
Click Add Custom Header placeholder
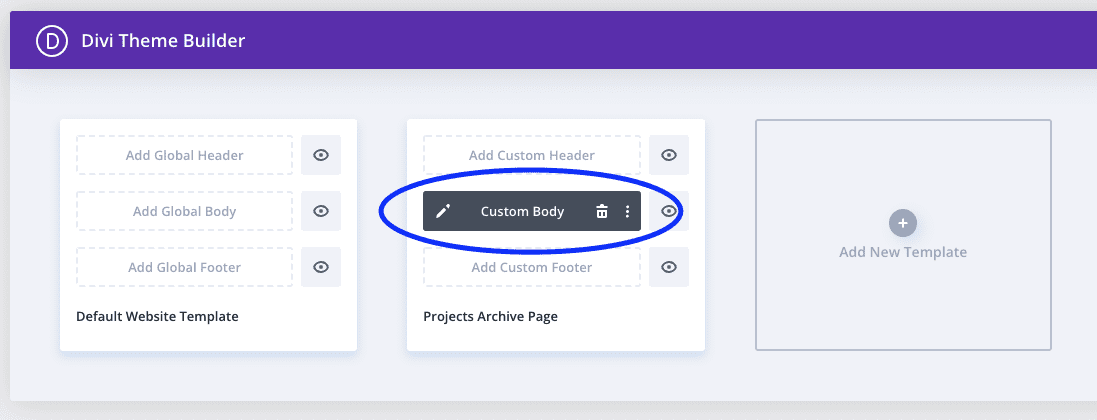(x=532, y=155)
